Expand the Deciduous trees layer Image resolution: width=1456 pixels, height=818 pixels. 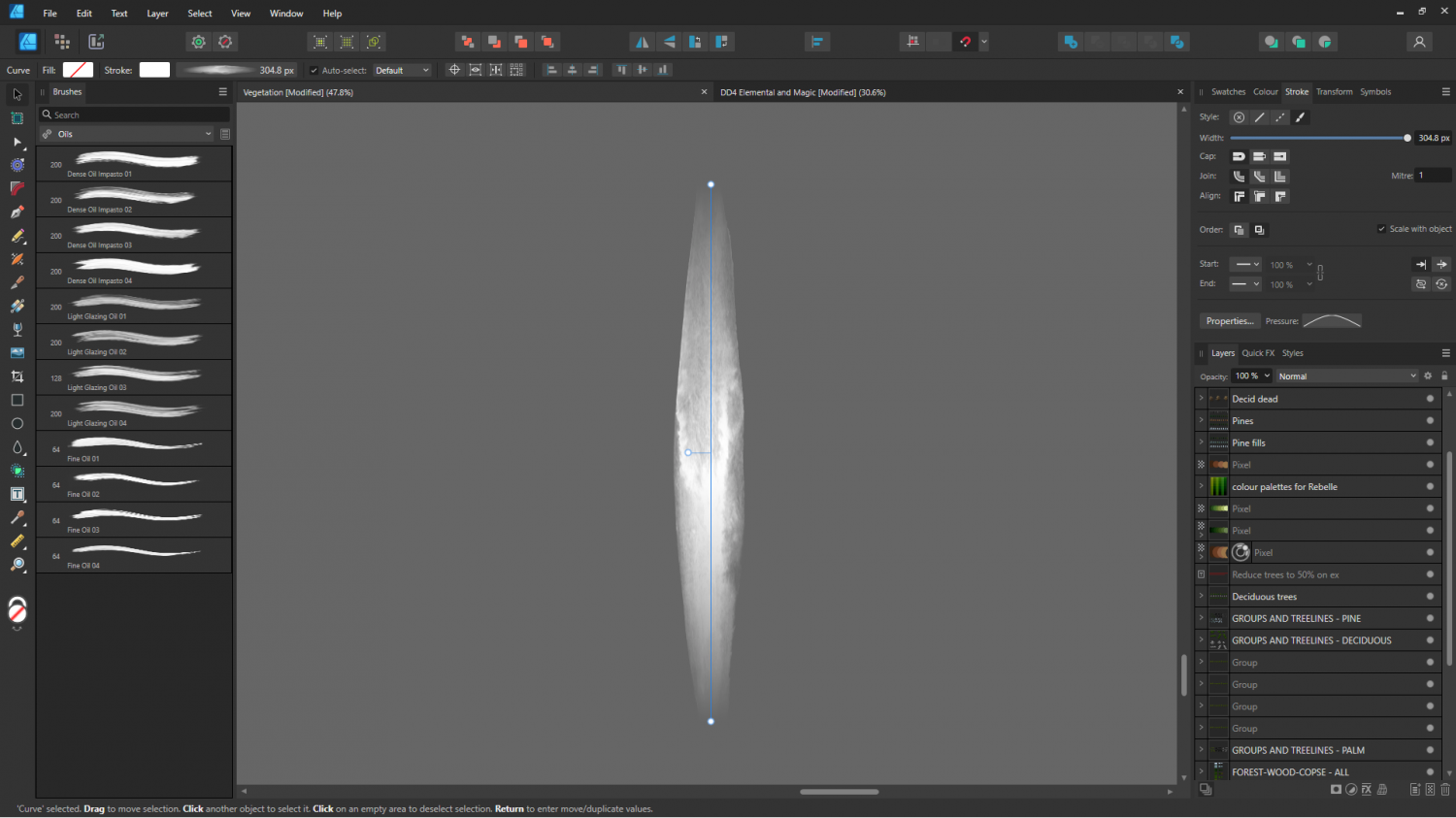pyautogui.click(x=1201, y=597)
